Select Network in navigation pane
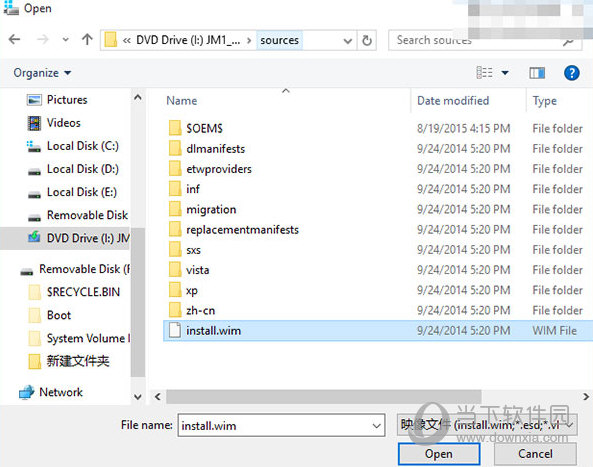Viewport: 593px width, 467px height. tap(61, 393)
